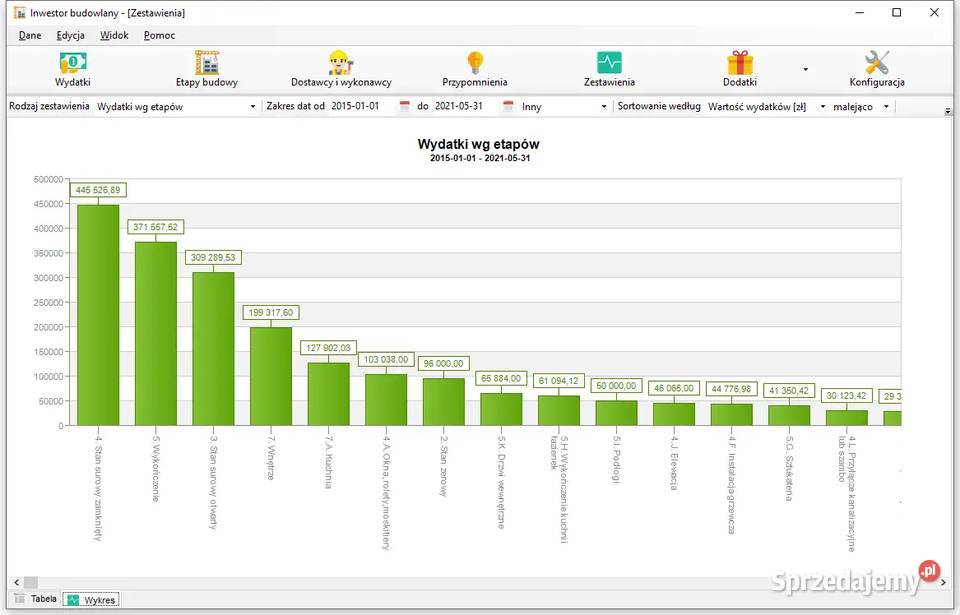Click the start date 2015-01-01 field
The width and height of the screenshot is (960, 615).
362,106
